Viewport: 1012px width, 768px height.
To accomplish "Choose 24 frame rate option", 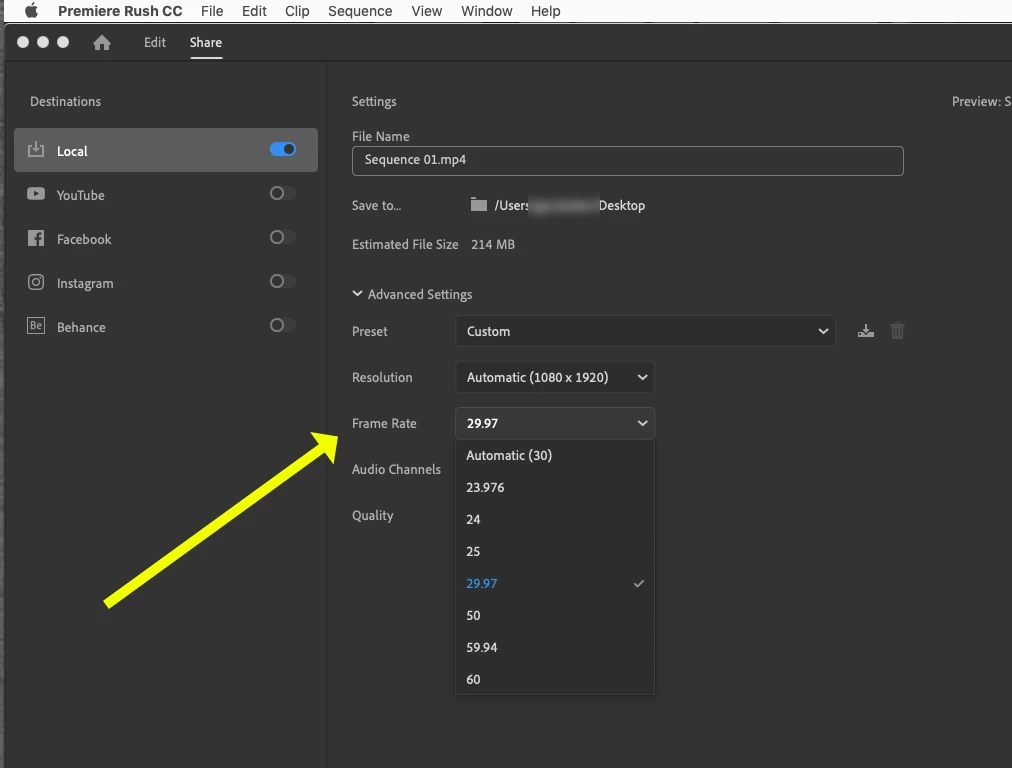I will [555, 520].
